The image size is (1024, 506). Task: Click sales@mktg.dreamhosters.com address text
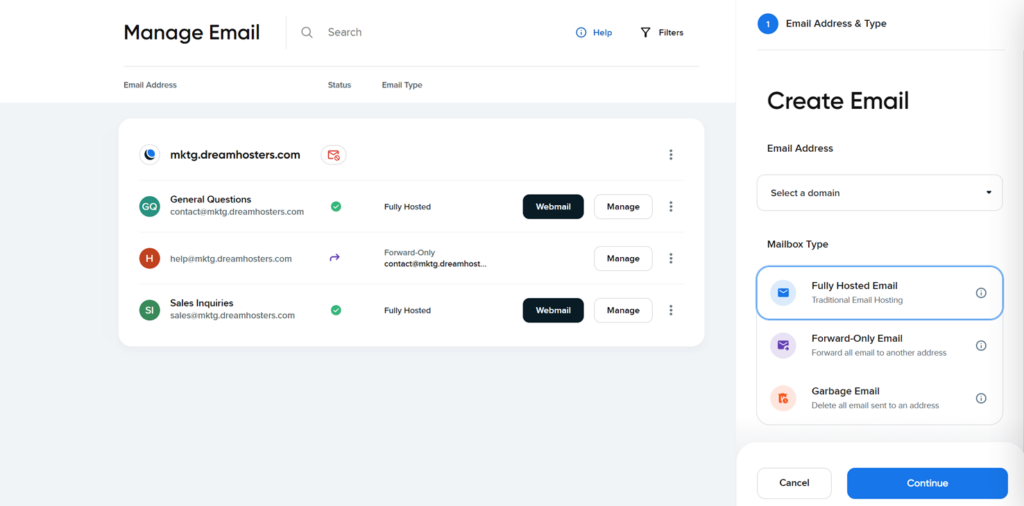click(232, 315)
